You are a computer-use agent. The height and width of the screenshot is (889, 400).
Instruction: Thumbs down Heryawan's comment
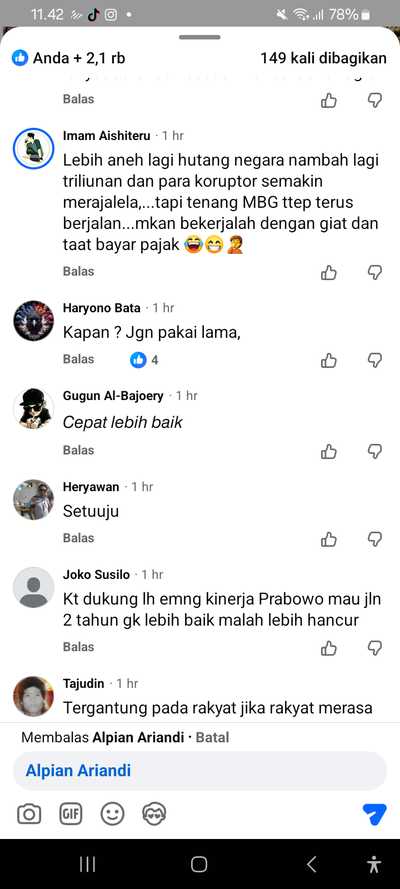point(375,539)
